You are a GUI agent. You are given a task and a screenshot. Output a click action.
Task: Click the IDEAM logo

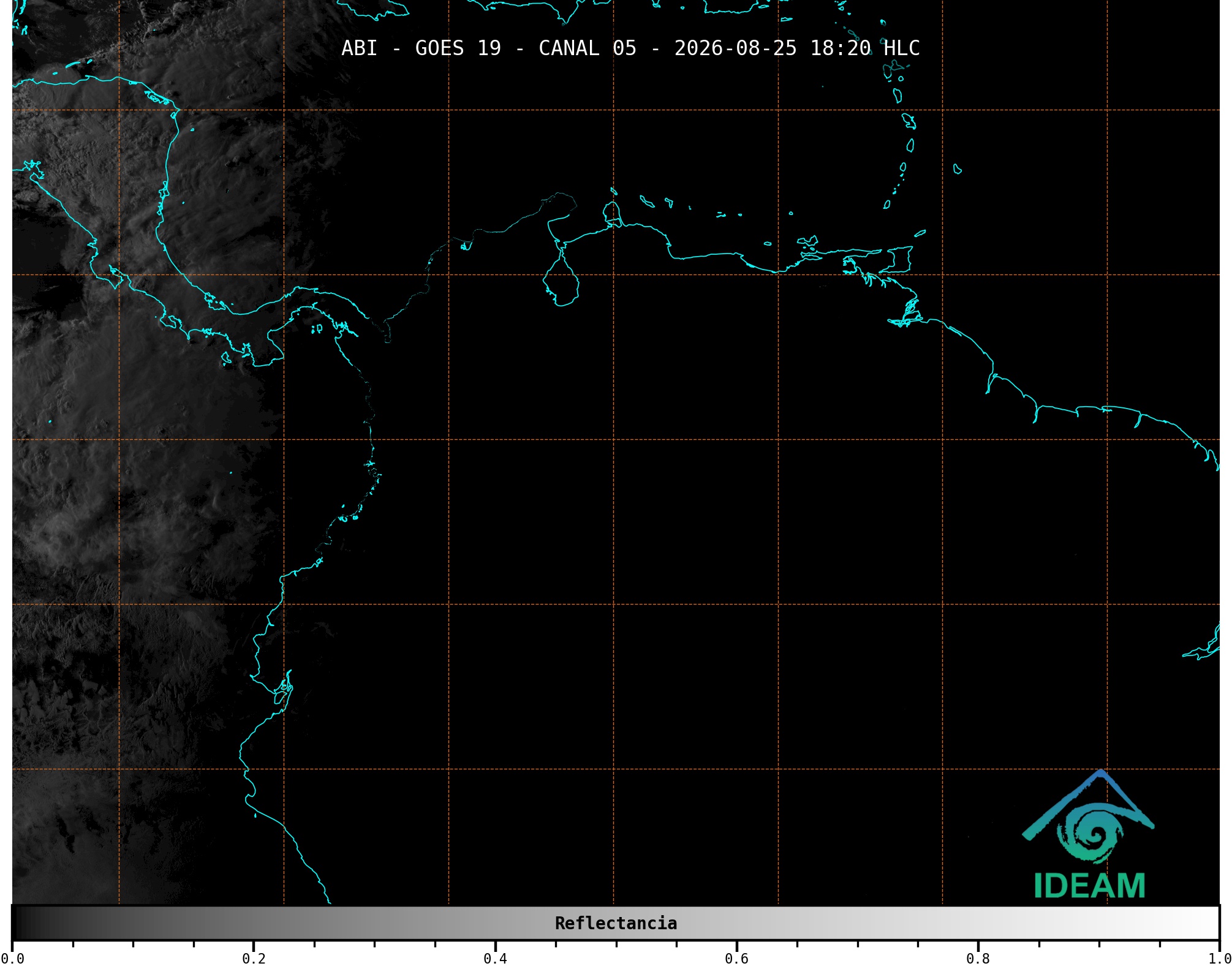coord(1089,834)
